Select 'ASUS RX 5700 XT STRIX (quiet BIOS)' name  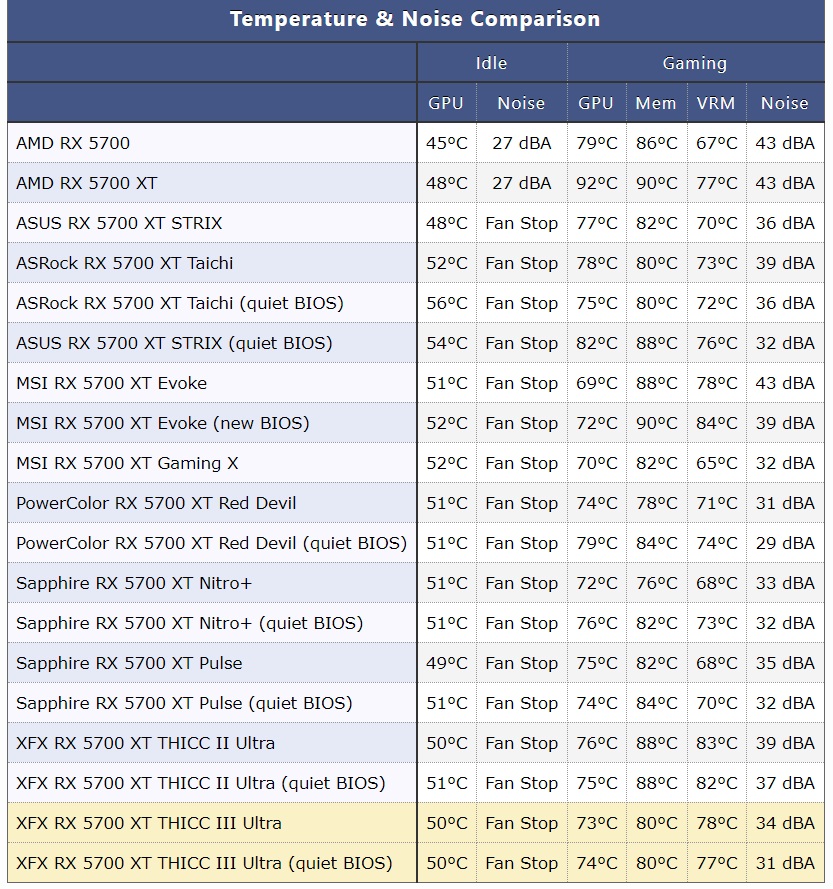(x=174, y=343)
